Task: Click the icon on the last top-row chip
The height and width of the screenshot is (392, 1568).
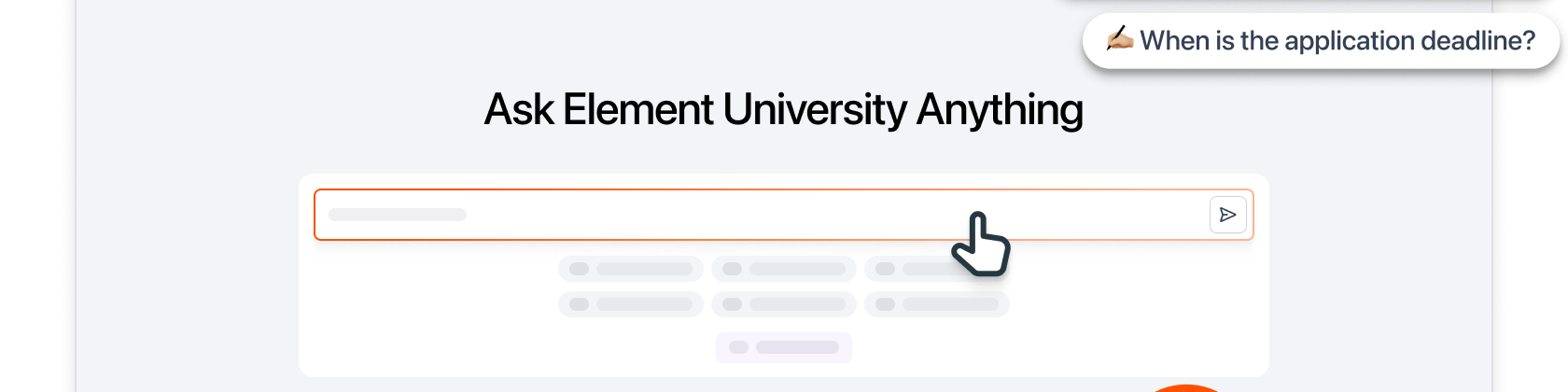Action: [x=886, y=269]
